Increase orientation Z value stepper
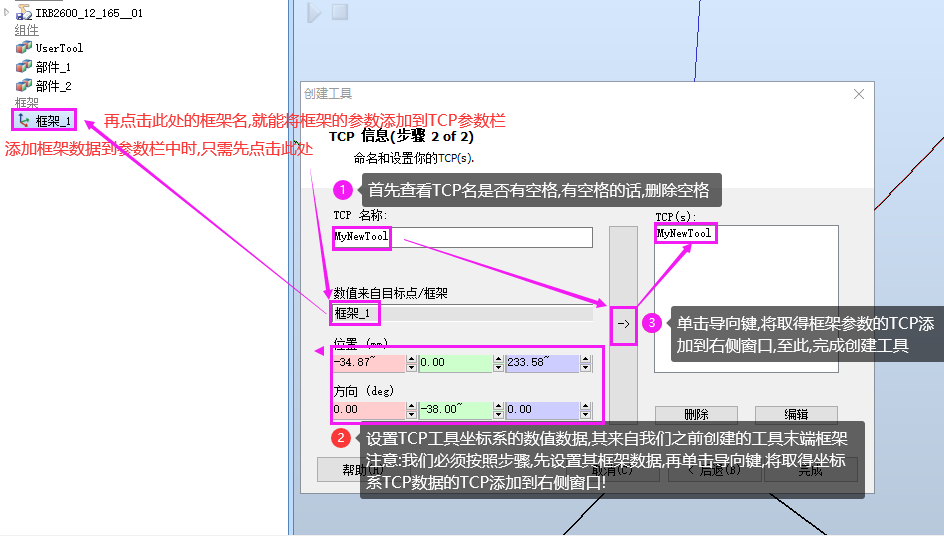The height and width of the screenshot is (536, 944). pyautogui.click(x=585, y=407)
